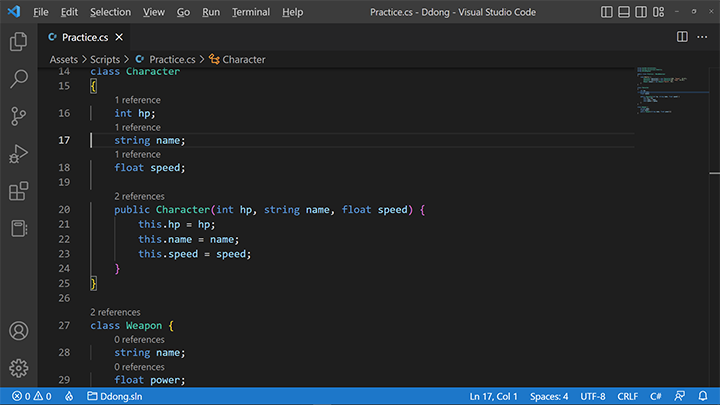Image resolution: width=720 pixels, height=405 pixels.
Task: Select the Ddong.sln project in status bar
Action: click(x=115, y=396)
